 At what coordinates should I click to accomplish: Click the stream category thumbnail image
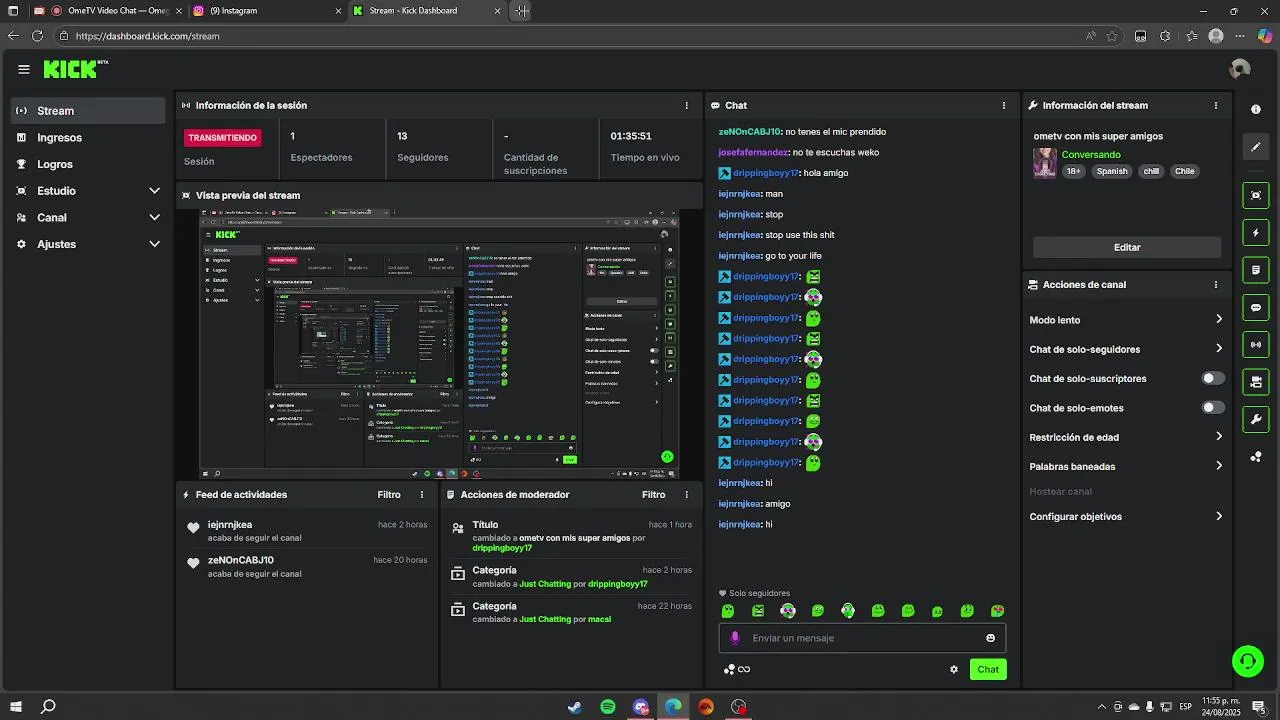[x=1045, y=163]
